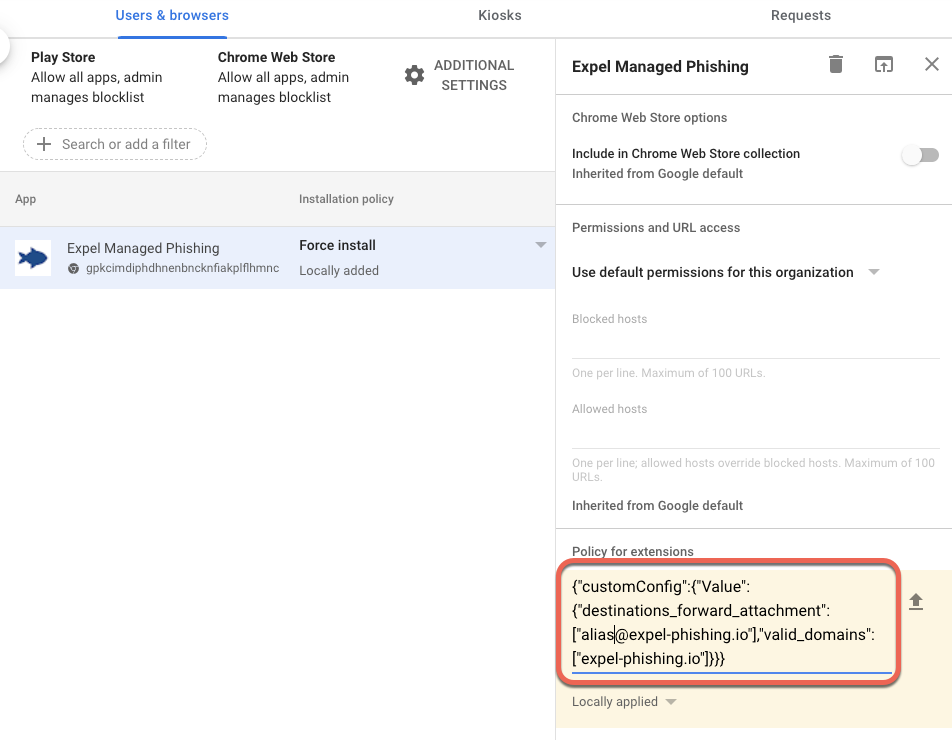The image size is (952, 740).
Task: Click Chrome icon beside extension ID
Action: pos(73,268)
